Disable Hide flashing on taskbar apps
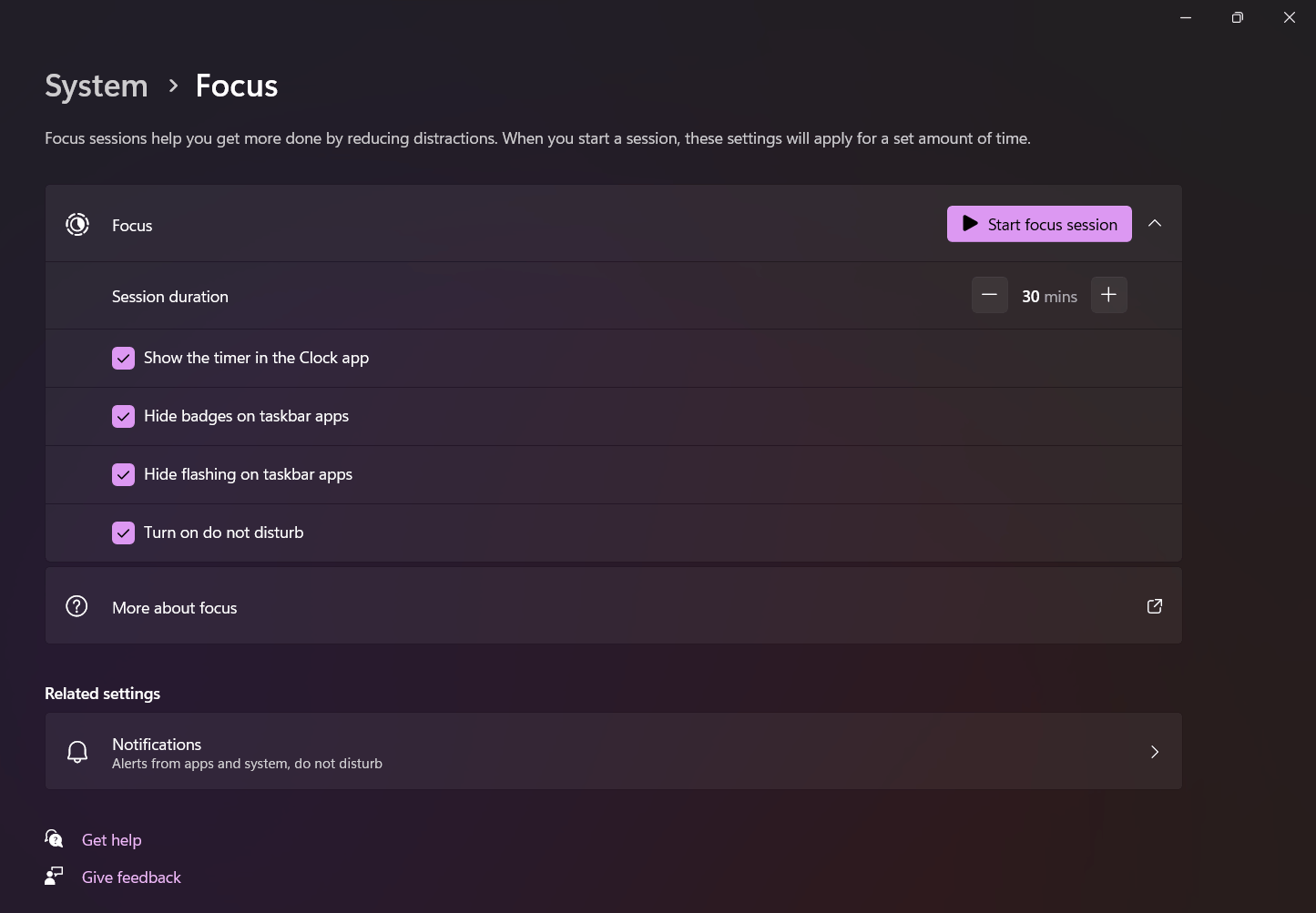1316x913 pixels. tap(124, 474)
